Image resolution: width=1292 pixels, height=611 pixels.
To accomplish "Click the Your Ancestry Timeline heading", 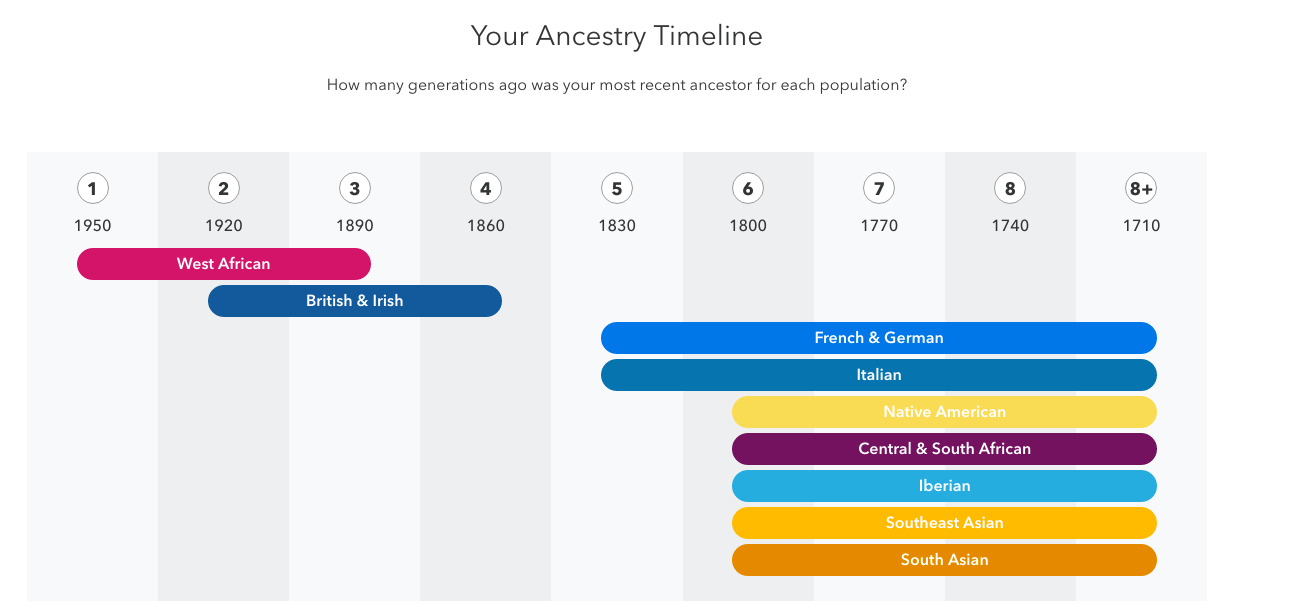I will 617,36.
